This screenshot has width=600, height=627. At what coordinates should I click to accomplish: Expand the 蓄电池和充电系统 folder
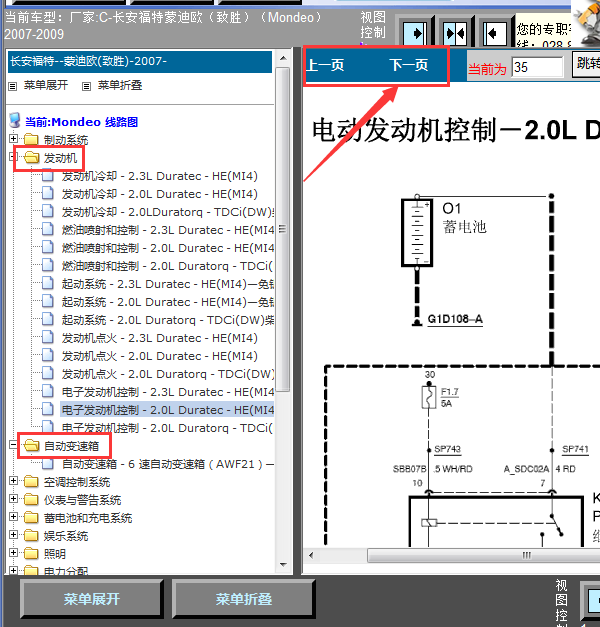pyautogui.click(x=13, y=517)
